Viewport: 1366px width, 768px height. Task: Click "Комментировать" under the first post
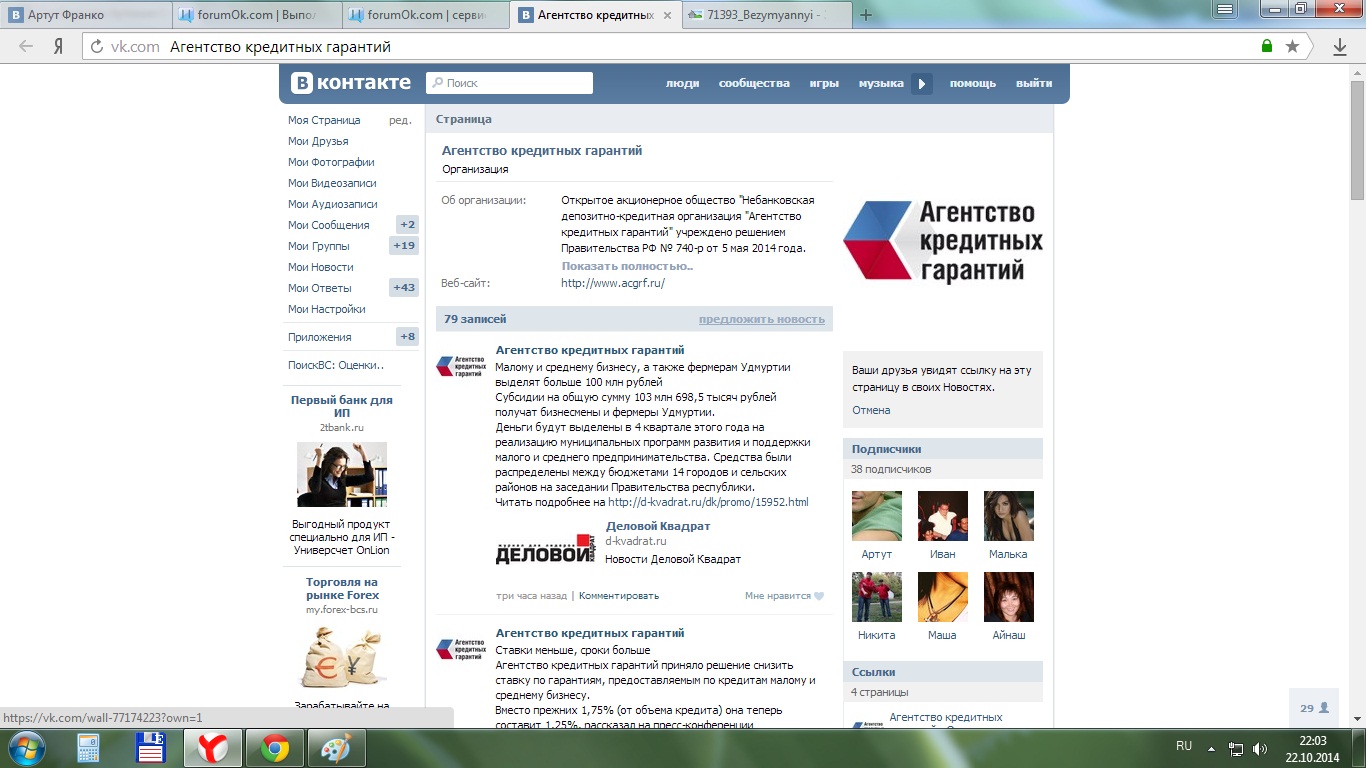(619, 596)
